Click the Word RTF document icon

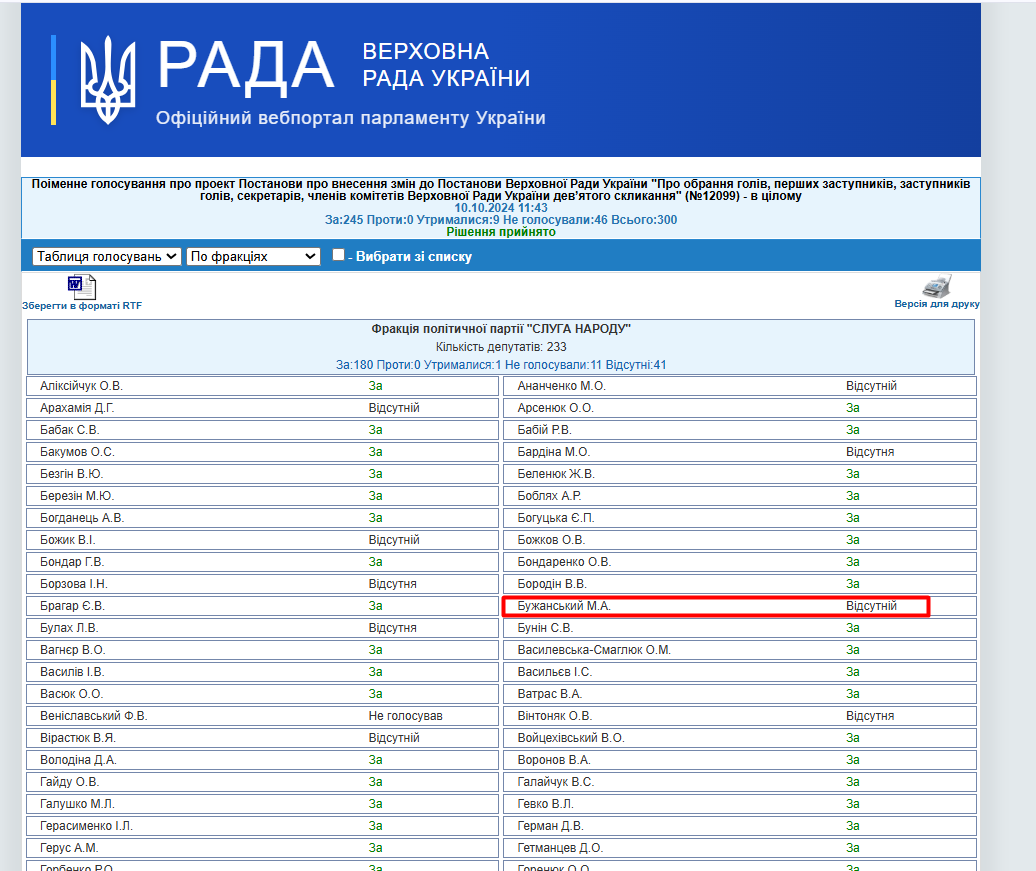82,287
